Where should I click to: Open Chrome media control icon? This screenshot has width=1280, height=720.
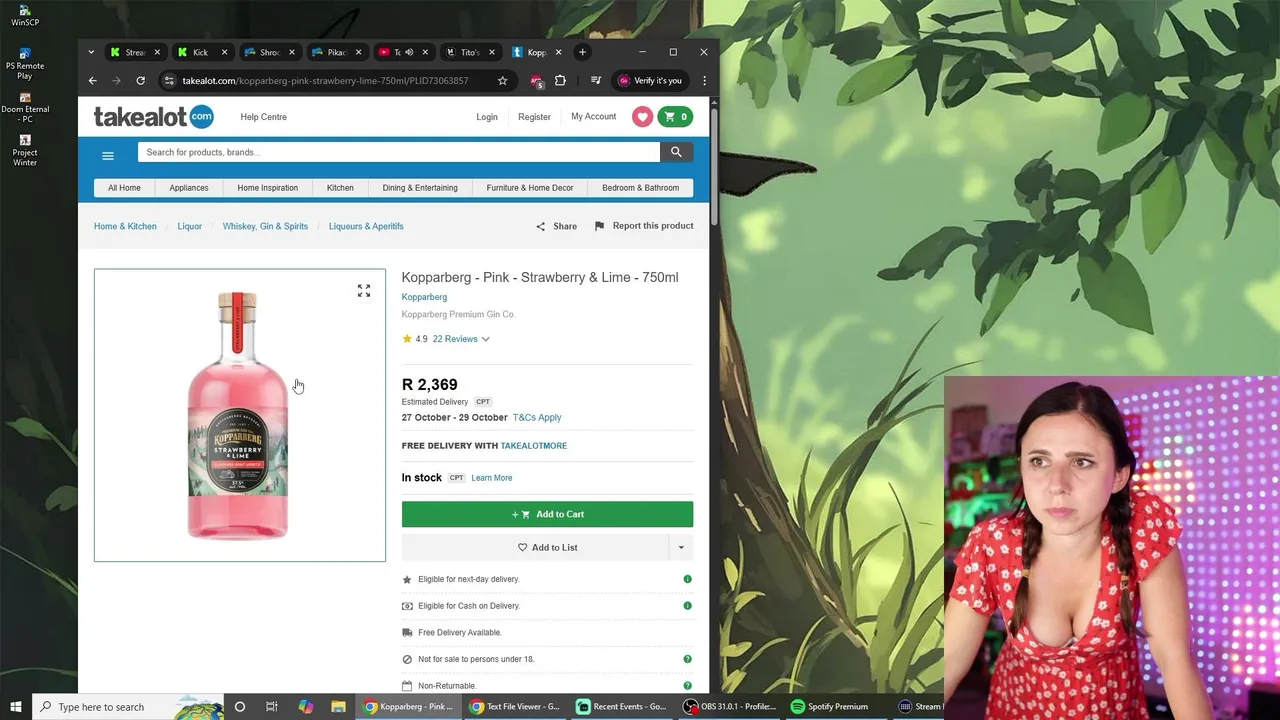pos(596,81)
